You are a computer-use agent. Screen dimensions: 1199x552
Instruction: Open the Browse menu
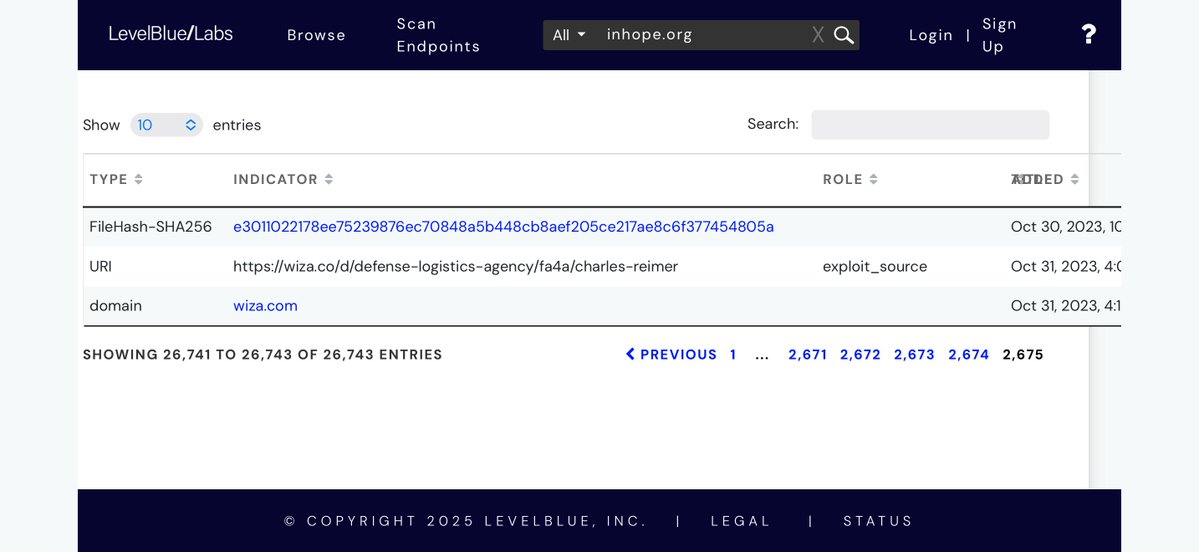(x=316, y=35)
